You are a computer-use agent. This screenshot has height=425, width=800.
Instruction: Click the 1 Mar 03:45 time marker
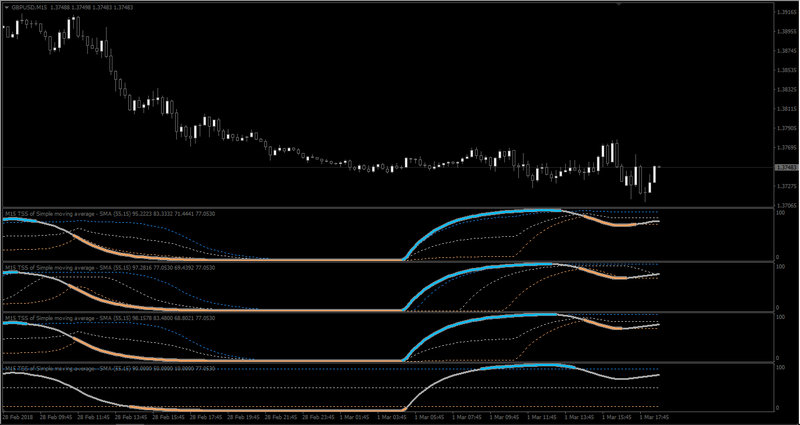click(x=391, y=417)
